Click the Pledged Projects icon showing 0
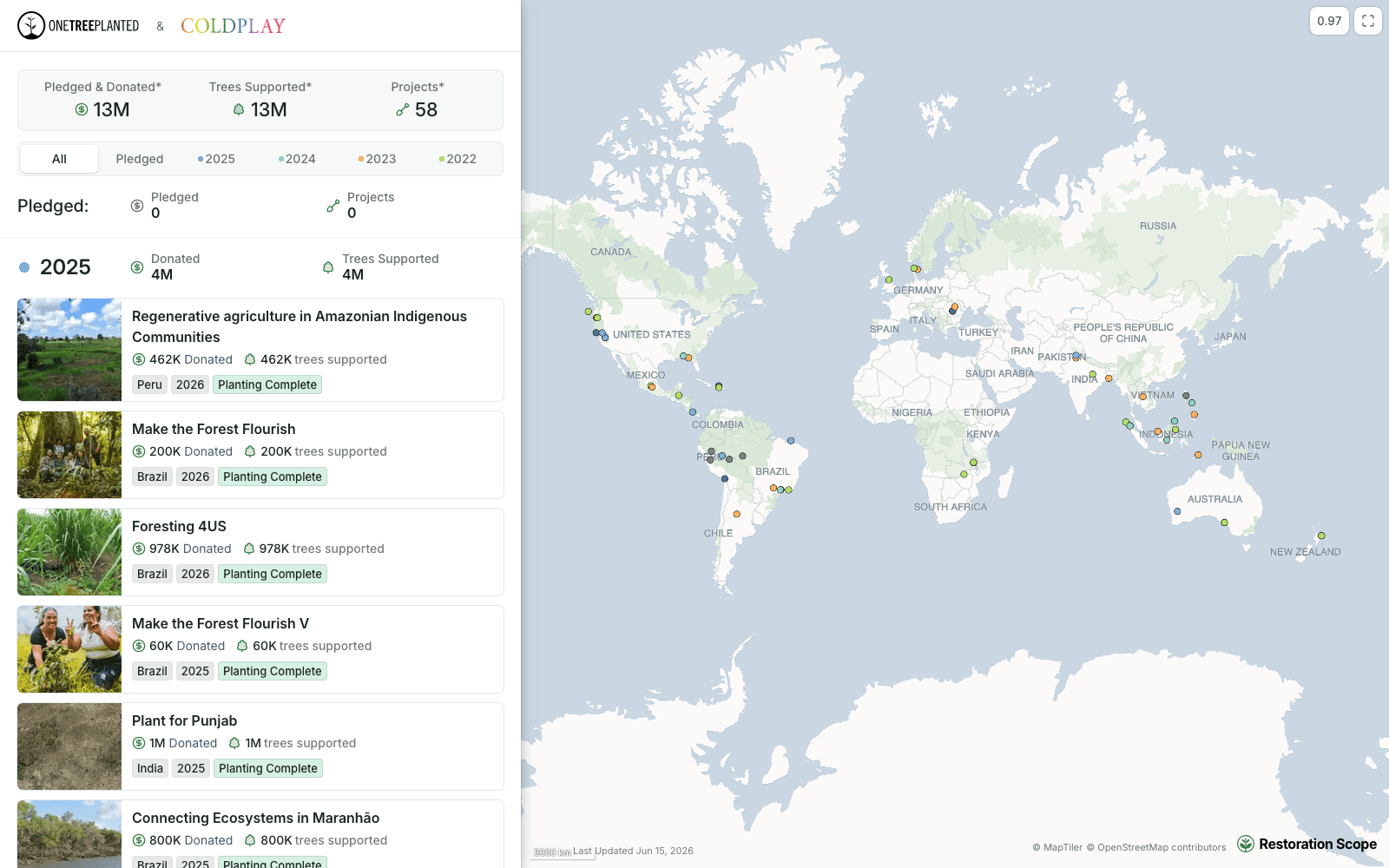 tap(333, 206)
